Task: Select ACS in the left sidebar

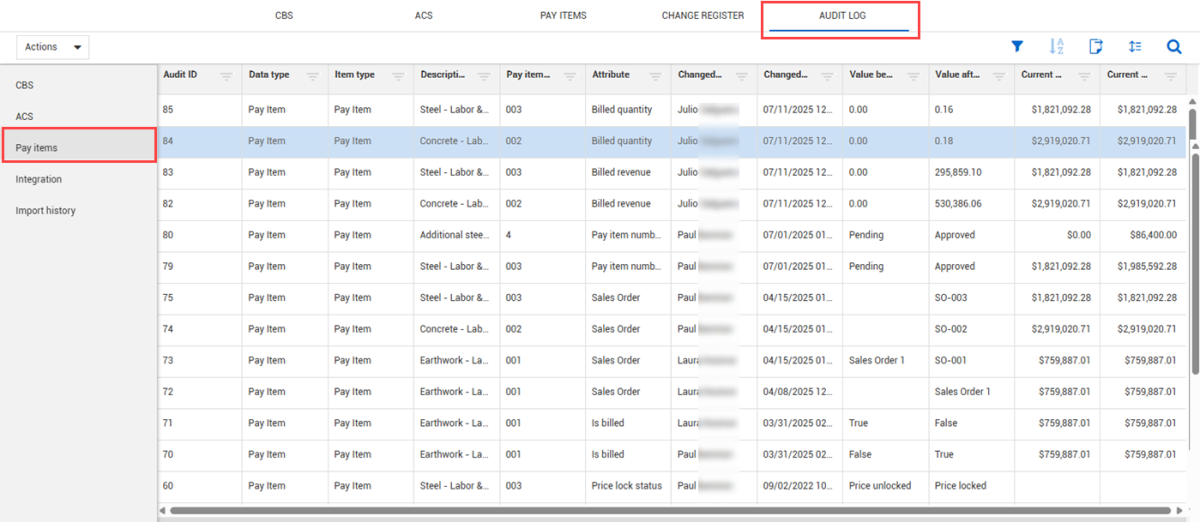Action: point(25,117)
